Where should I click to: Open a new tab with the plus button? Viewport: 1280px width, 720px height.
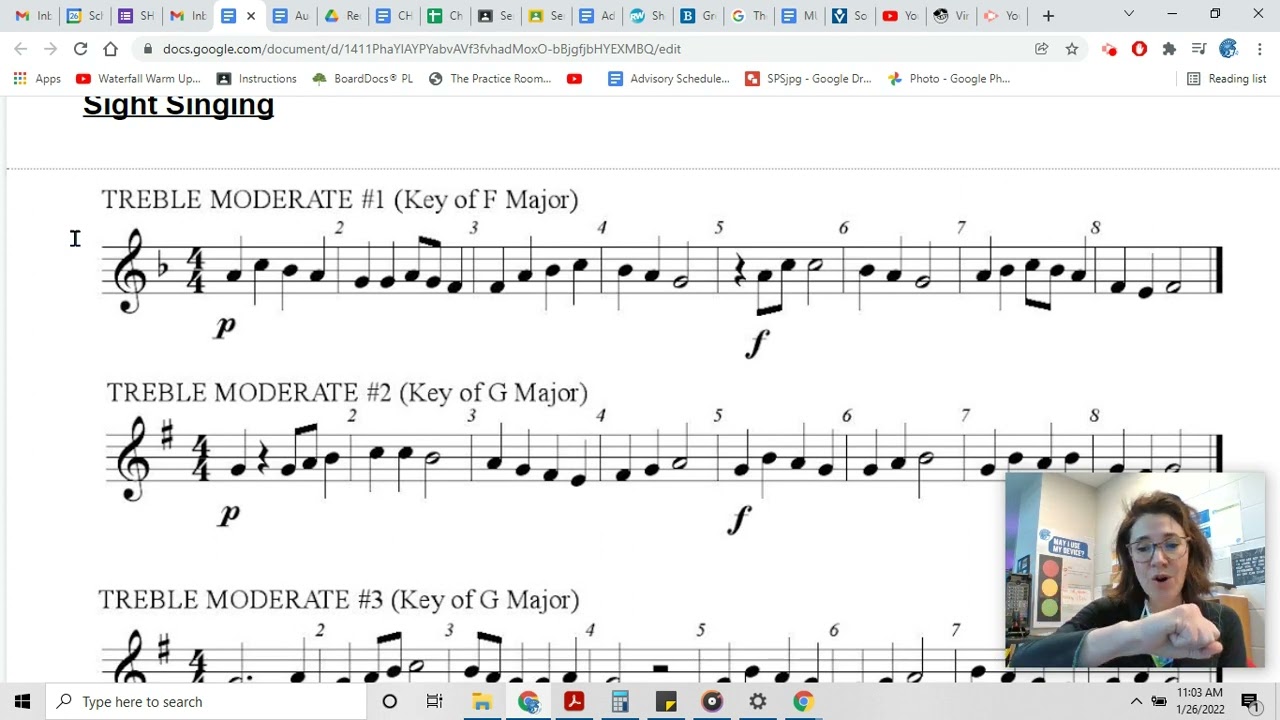coord(1048,15)
